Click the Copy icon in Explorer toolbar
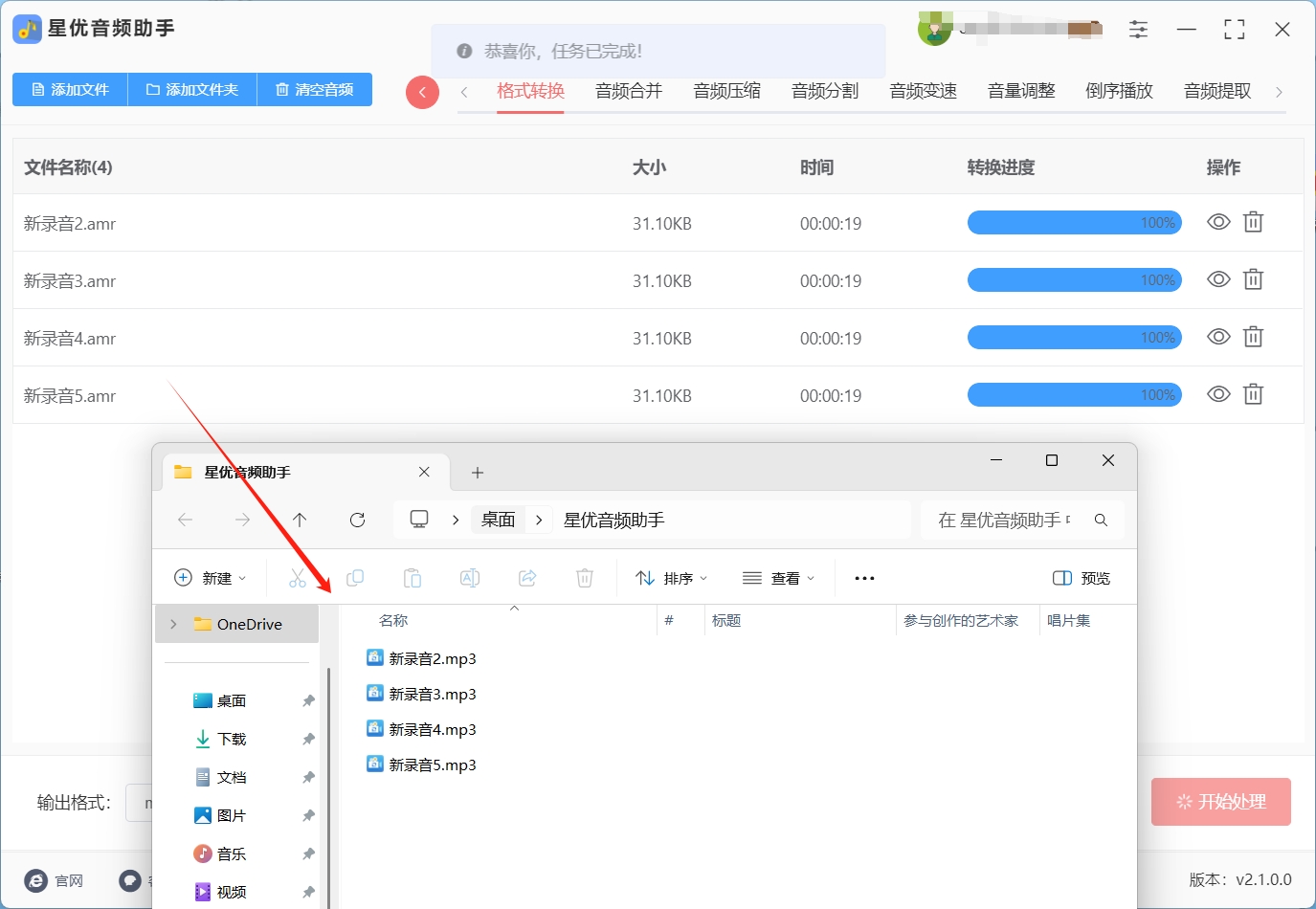 tap(355, 578)
